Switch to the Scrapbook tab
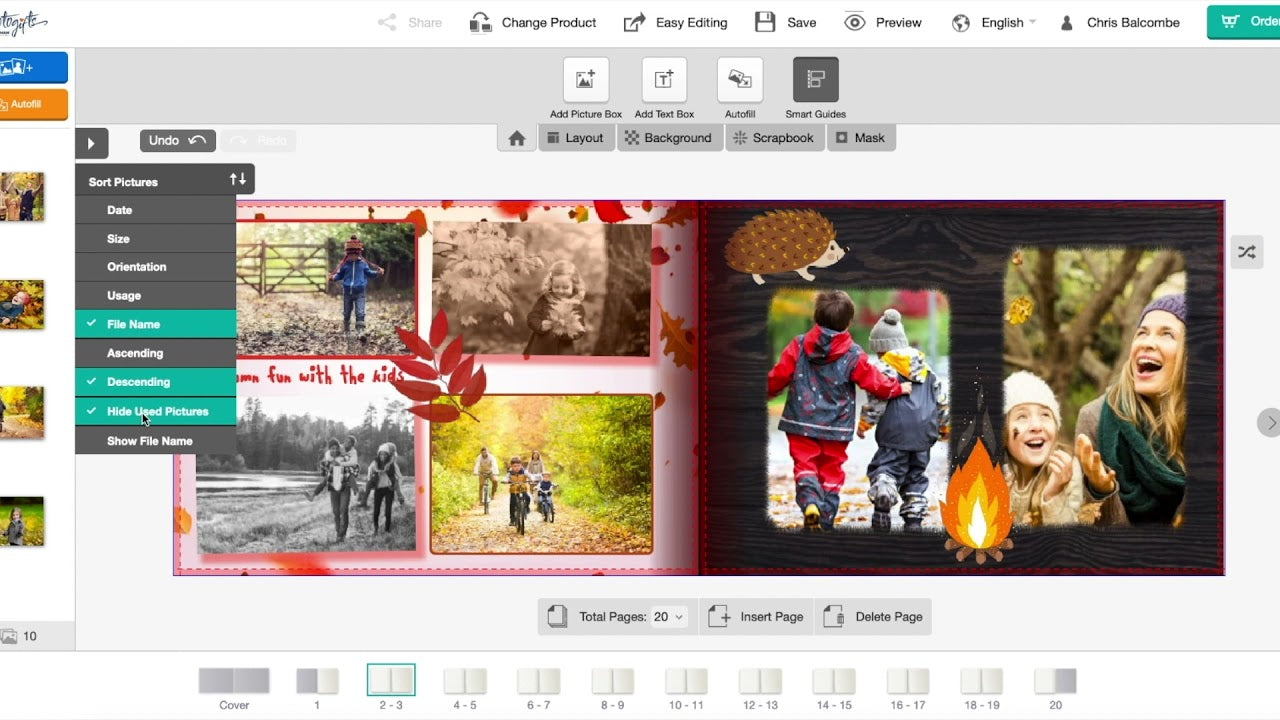1280x720 pixels. [775, 138]
